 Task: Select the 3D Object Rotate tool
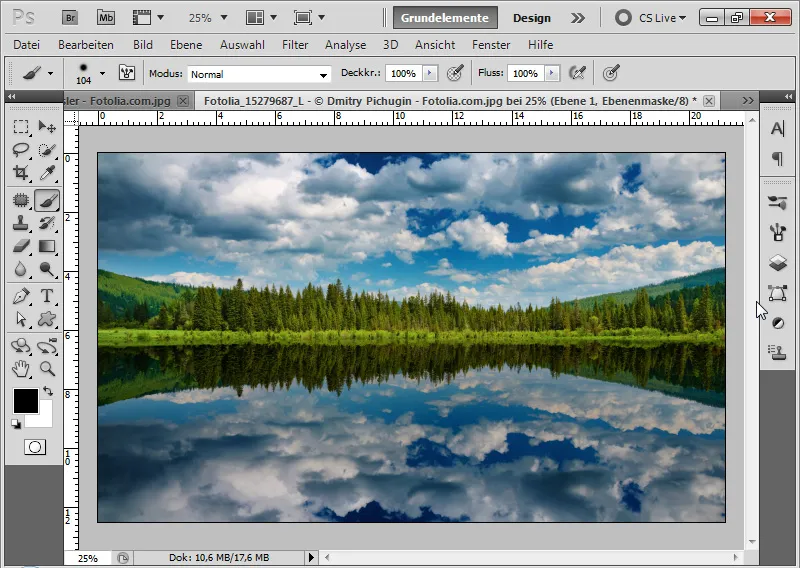[x=20, y=346]
